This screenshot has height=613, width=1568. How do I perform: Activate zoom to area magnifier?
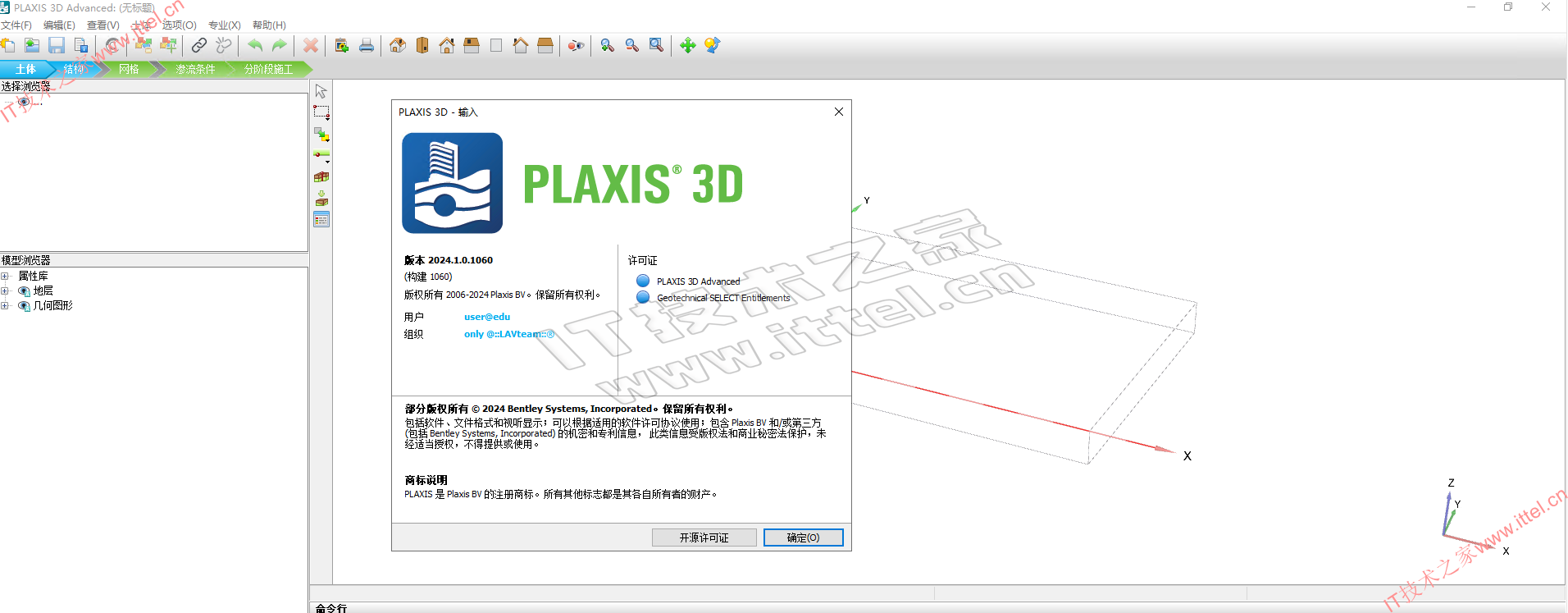click(x=657, y=45)
